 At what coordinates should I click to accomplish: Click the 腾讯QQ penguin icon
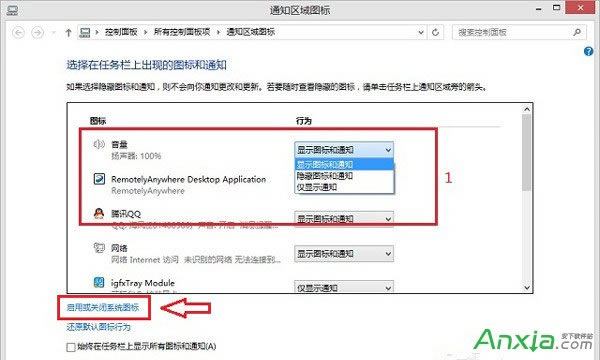pos(99,213)
